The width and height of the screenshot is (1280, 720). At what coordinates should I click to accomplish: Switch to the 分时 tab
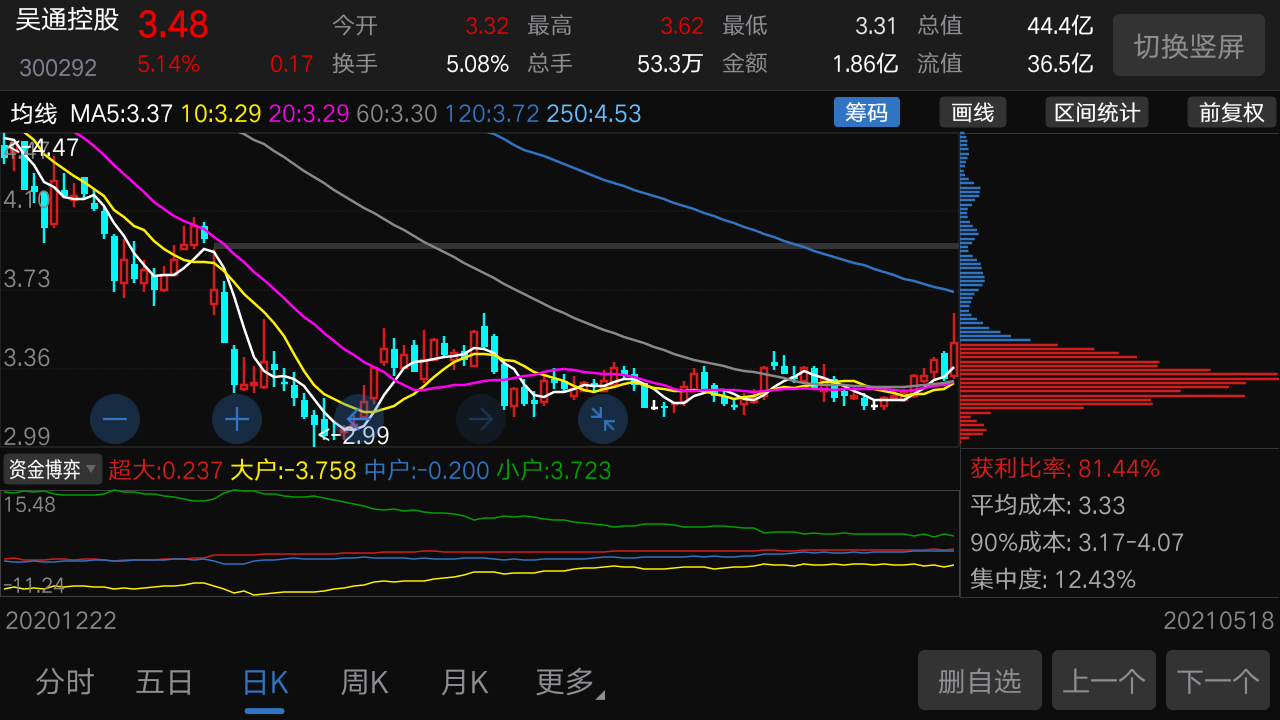[65, 682]
